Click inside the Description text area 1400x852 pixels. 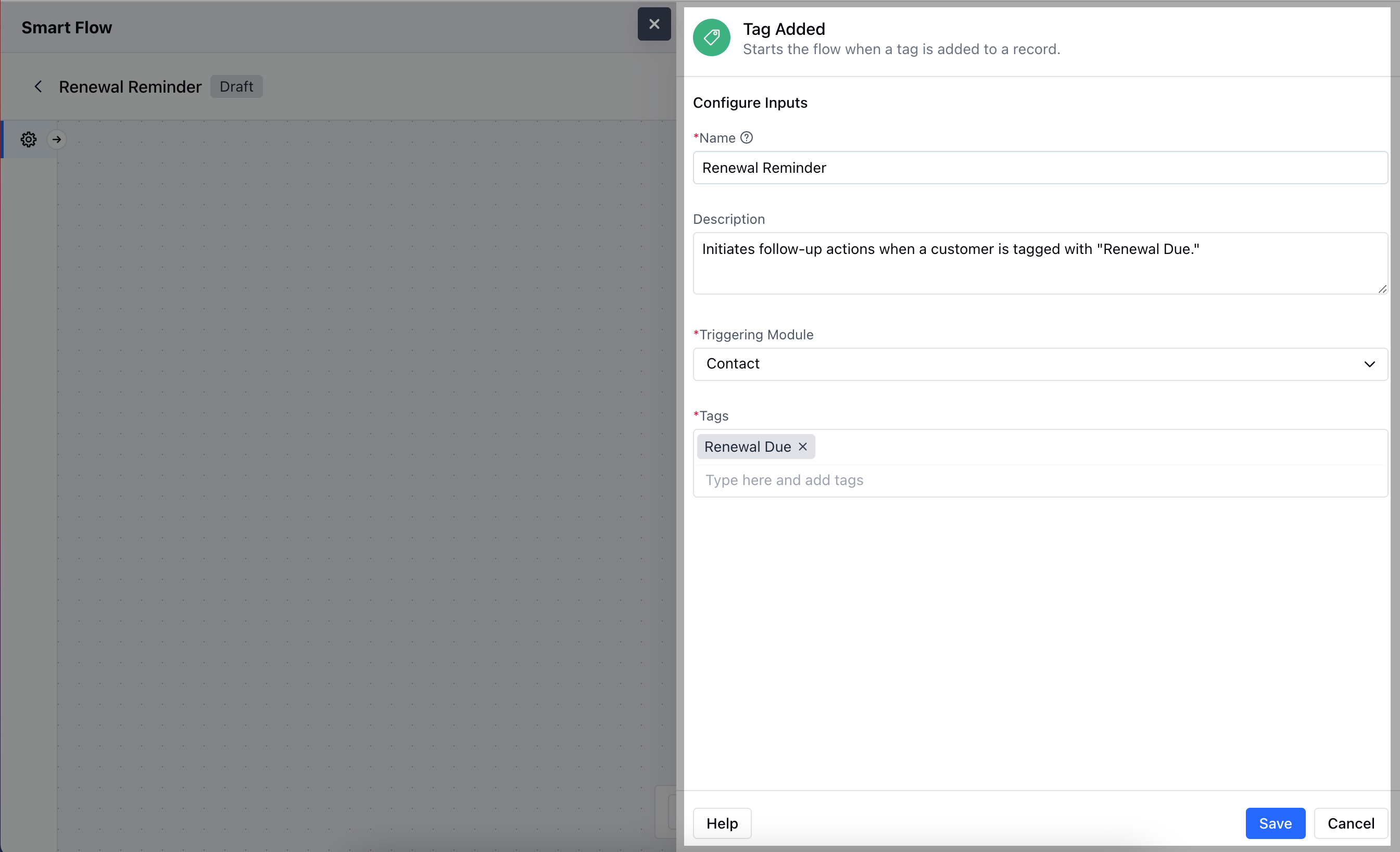point(1040,263)
